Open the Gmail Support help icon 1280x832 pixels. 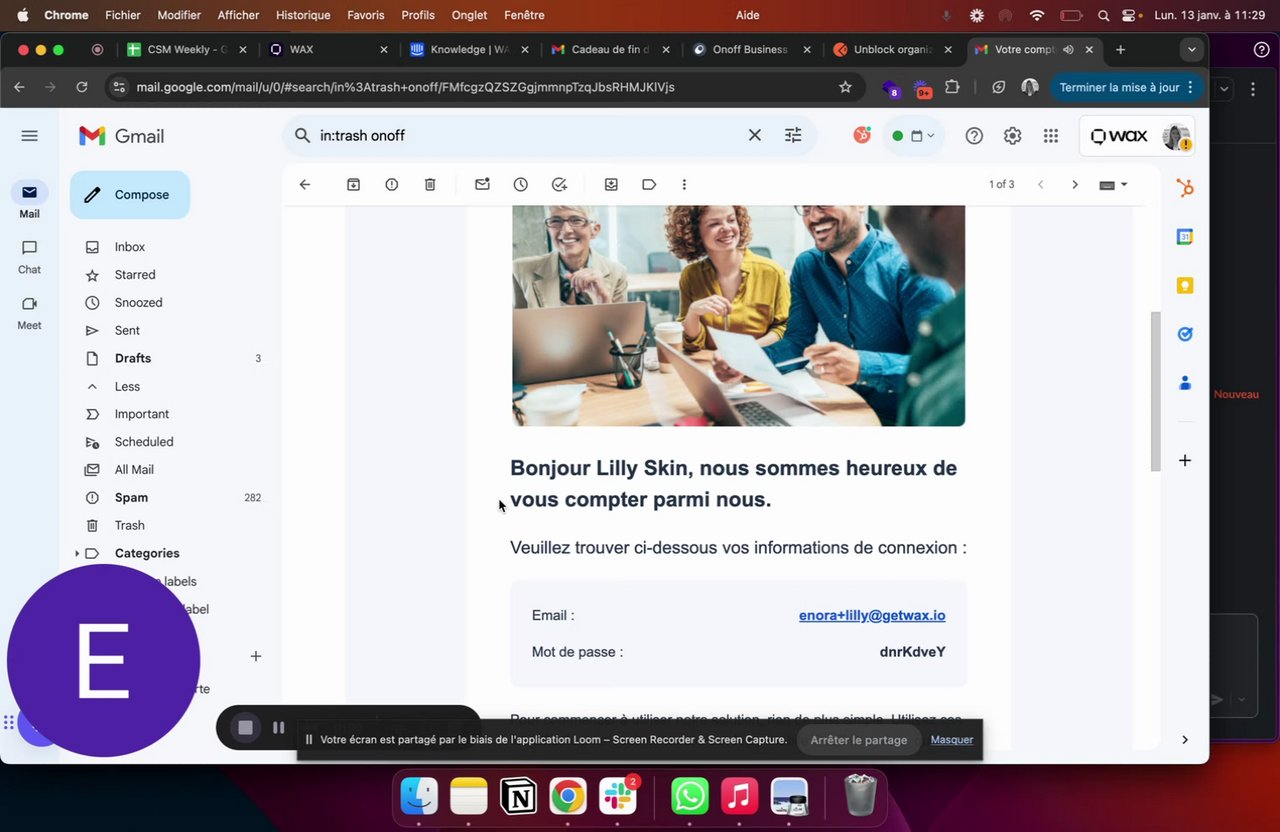(974, 136)
